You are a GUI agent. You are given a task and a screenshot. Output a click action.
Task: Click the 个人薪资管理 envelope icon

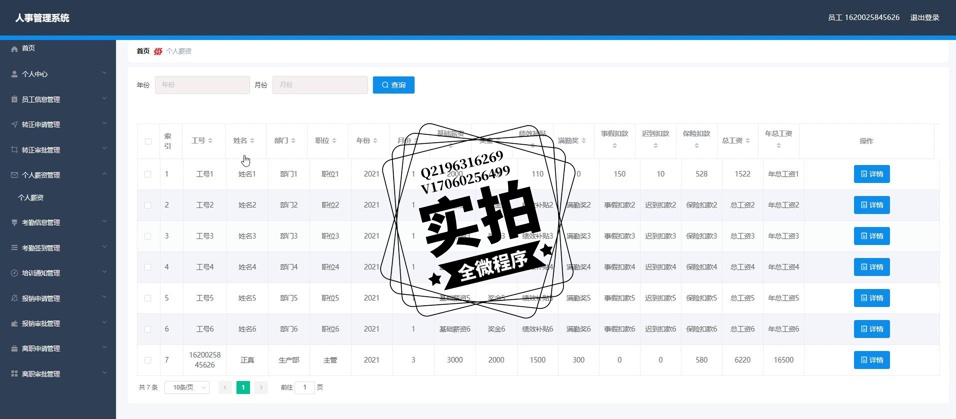coord(14,175)
